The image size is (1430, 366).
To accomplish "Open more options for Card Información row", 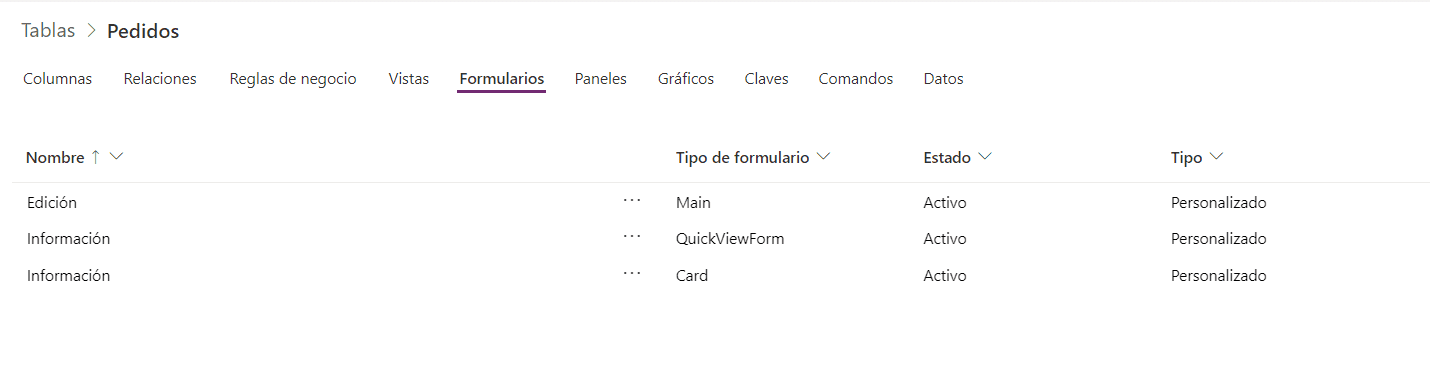I will click(631, 274).
